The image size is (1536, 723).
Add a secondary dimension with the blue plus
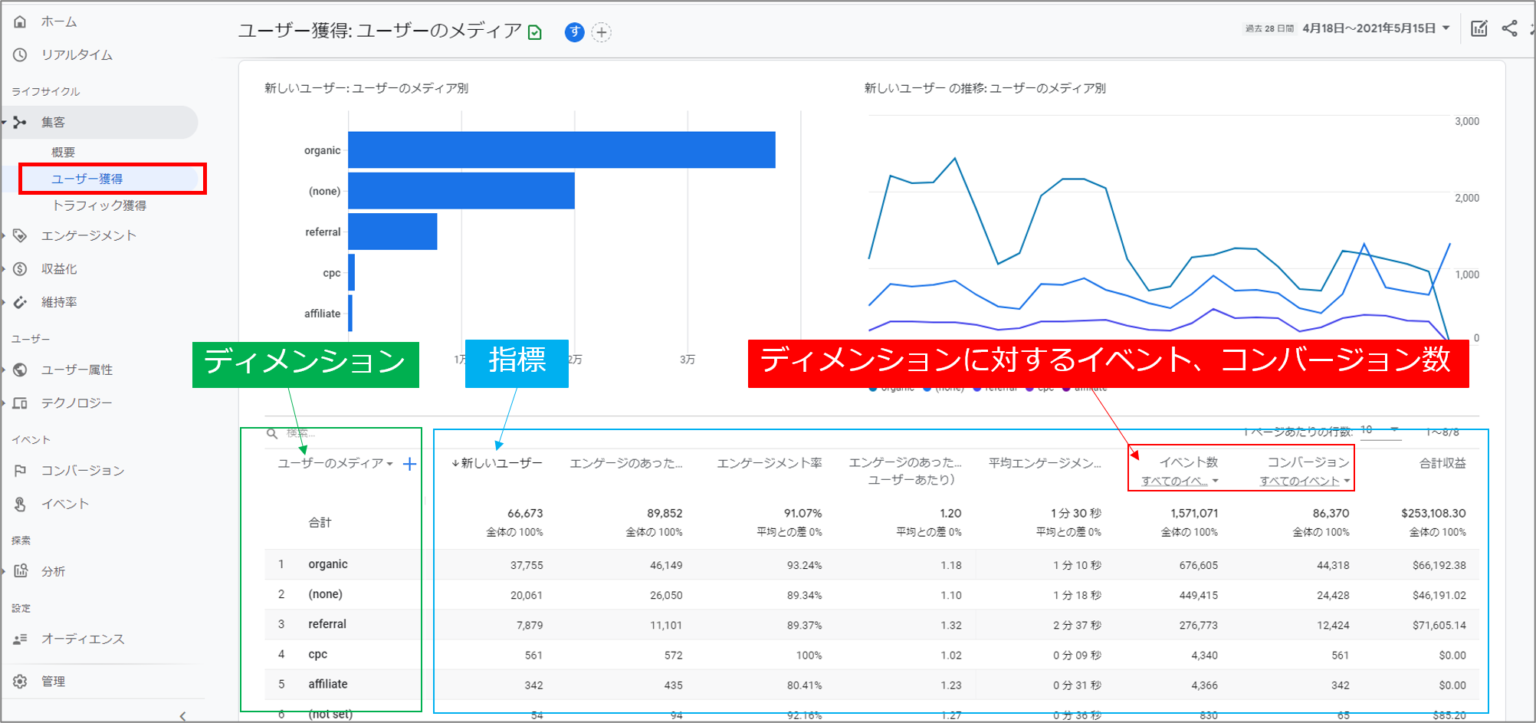click(409, 464)
